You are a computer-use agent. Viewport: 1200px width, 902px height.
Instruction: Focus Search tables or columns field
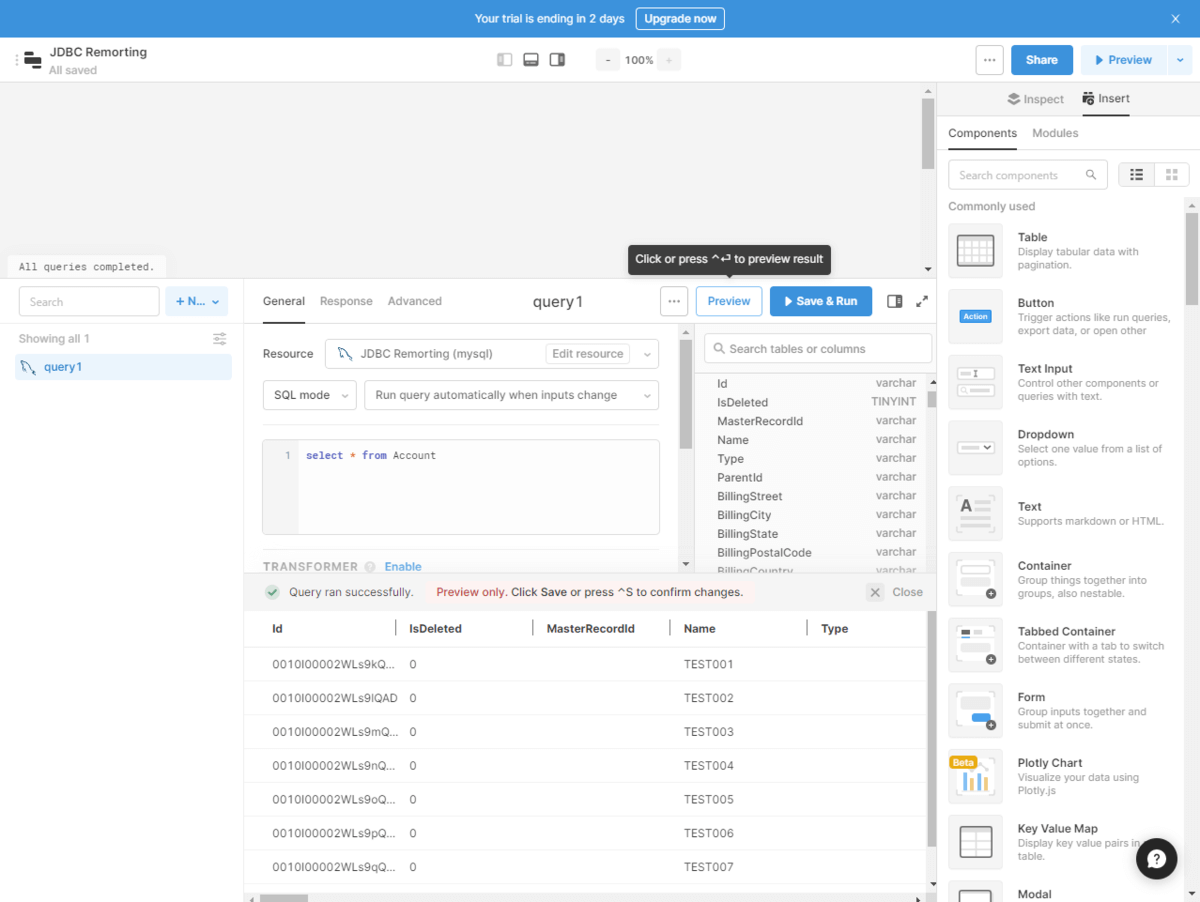[x=818, y=349]
